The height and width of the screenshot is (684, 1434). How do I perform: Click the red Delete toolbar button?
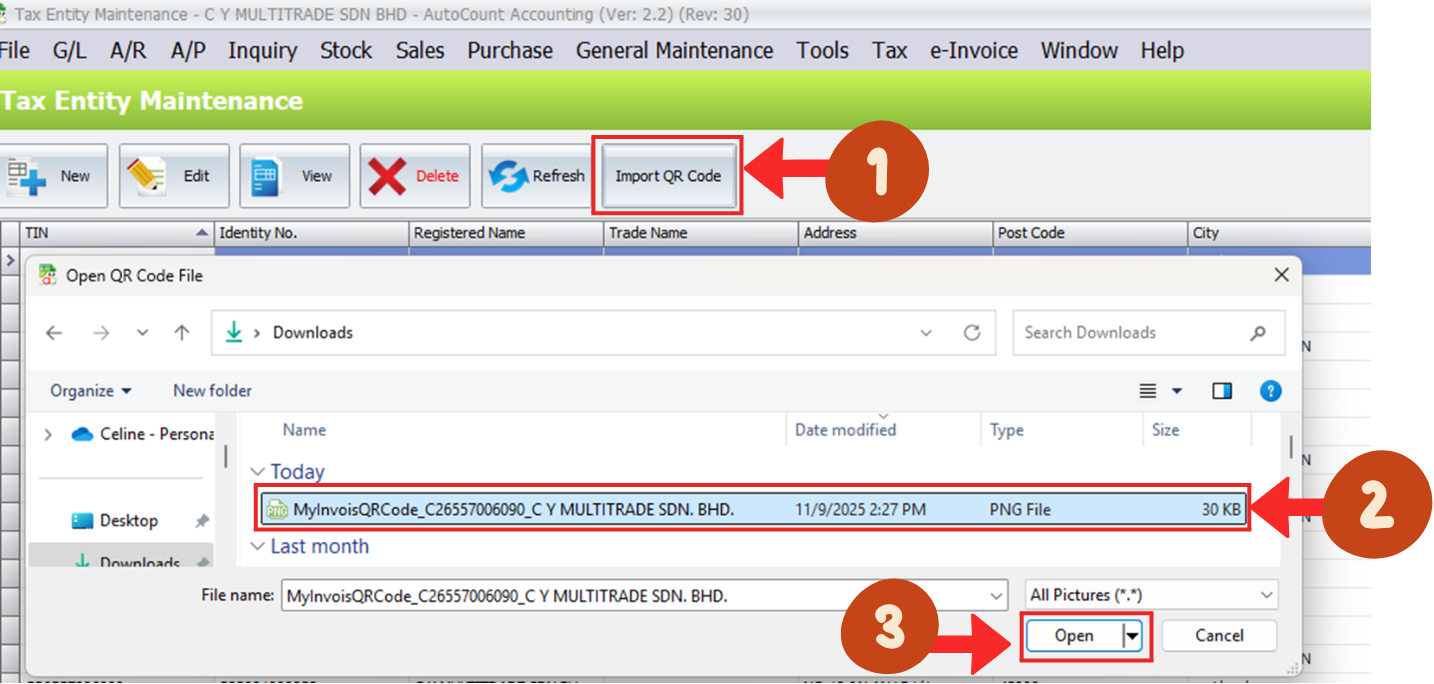414,176
